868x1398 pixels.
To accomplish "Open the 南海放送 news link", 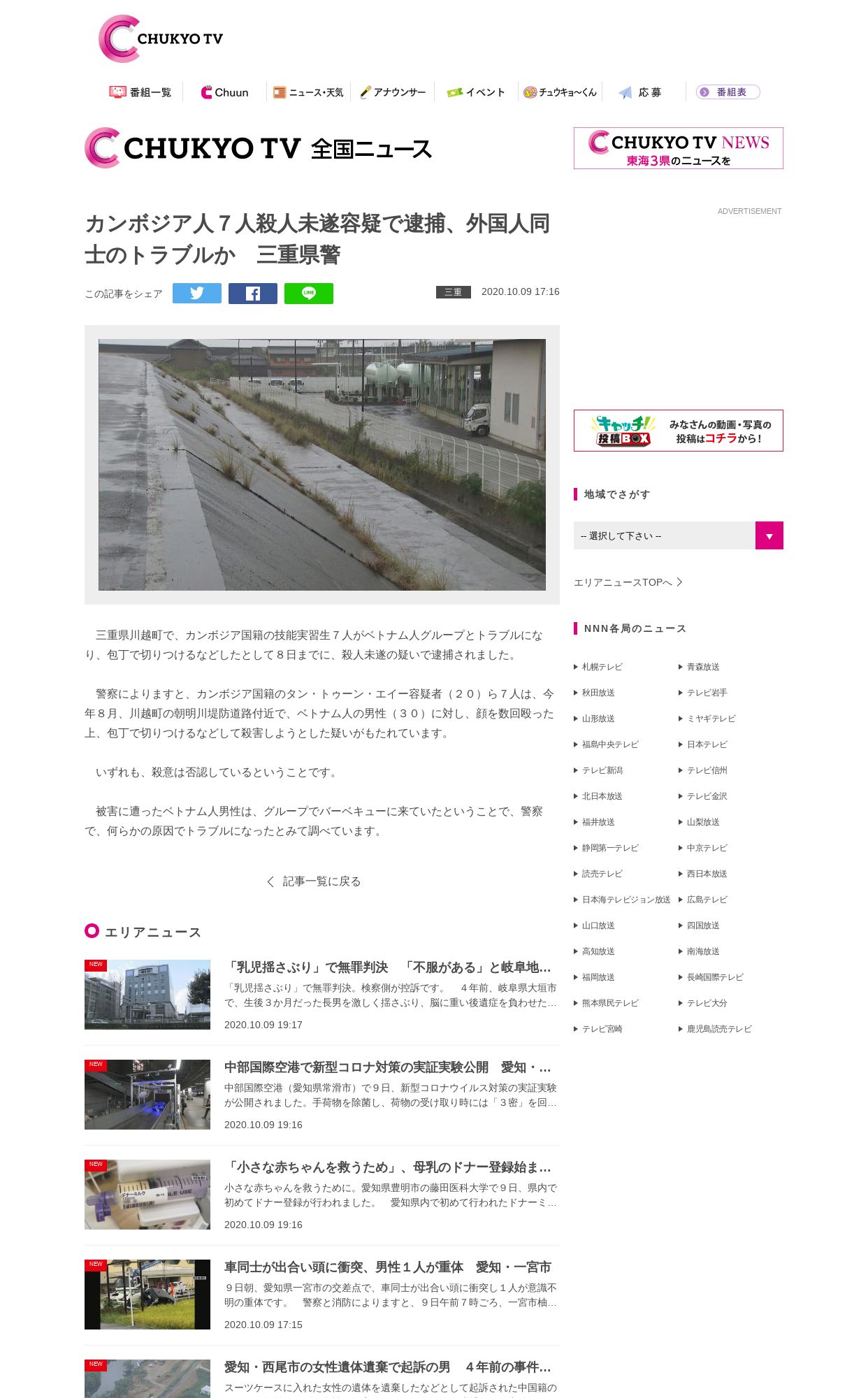I will click(x=699, y=951).
